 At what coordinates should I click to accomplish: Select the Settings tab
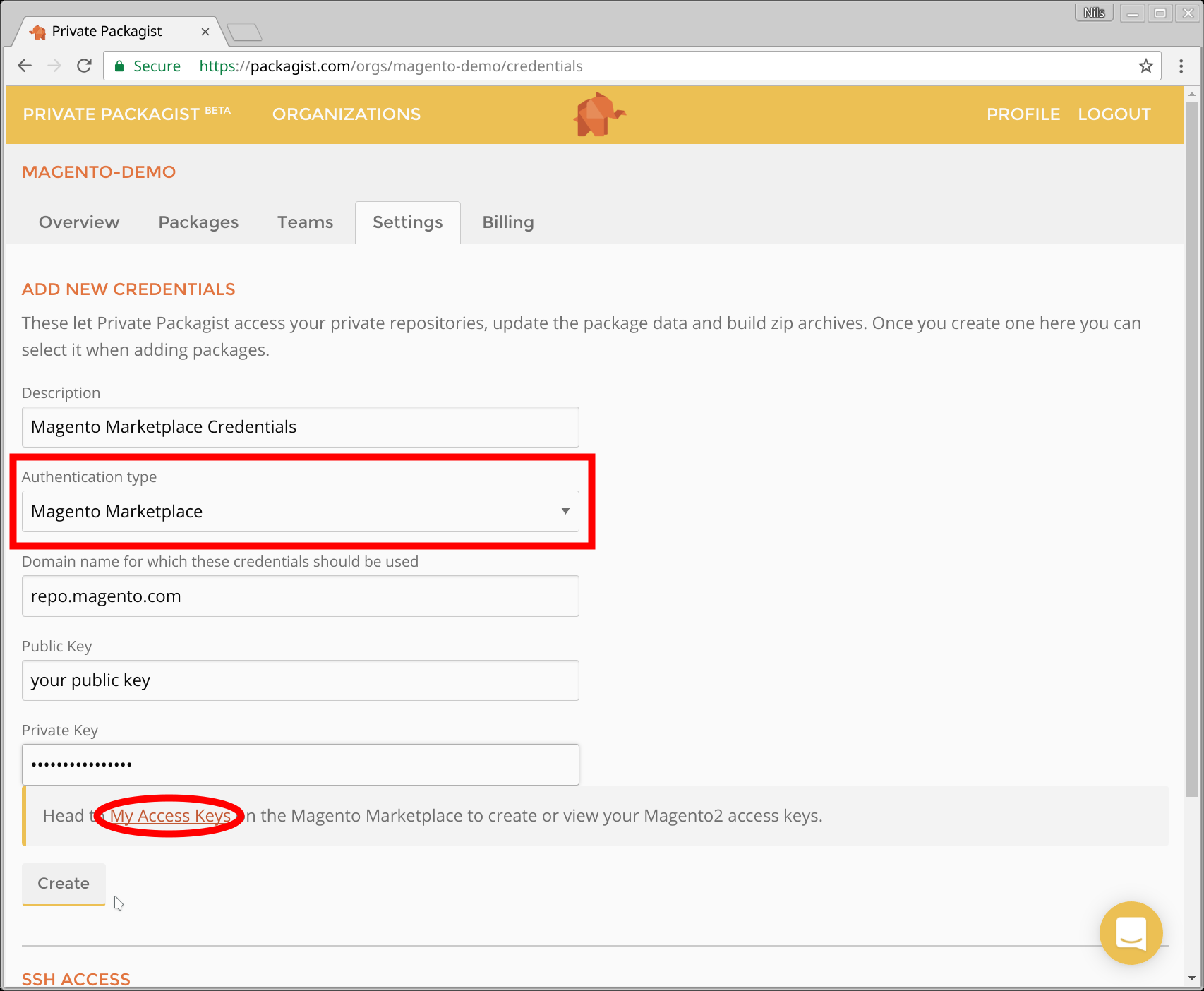pos(408,222)
